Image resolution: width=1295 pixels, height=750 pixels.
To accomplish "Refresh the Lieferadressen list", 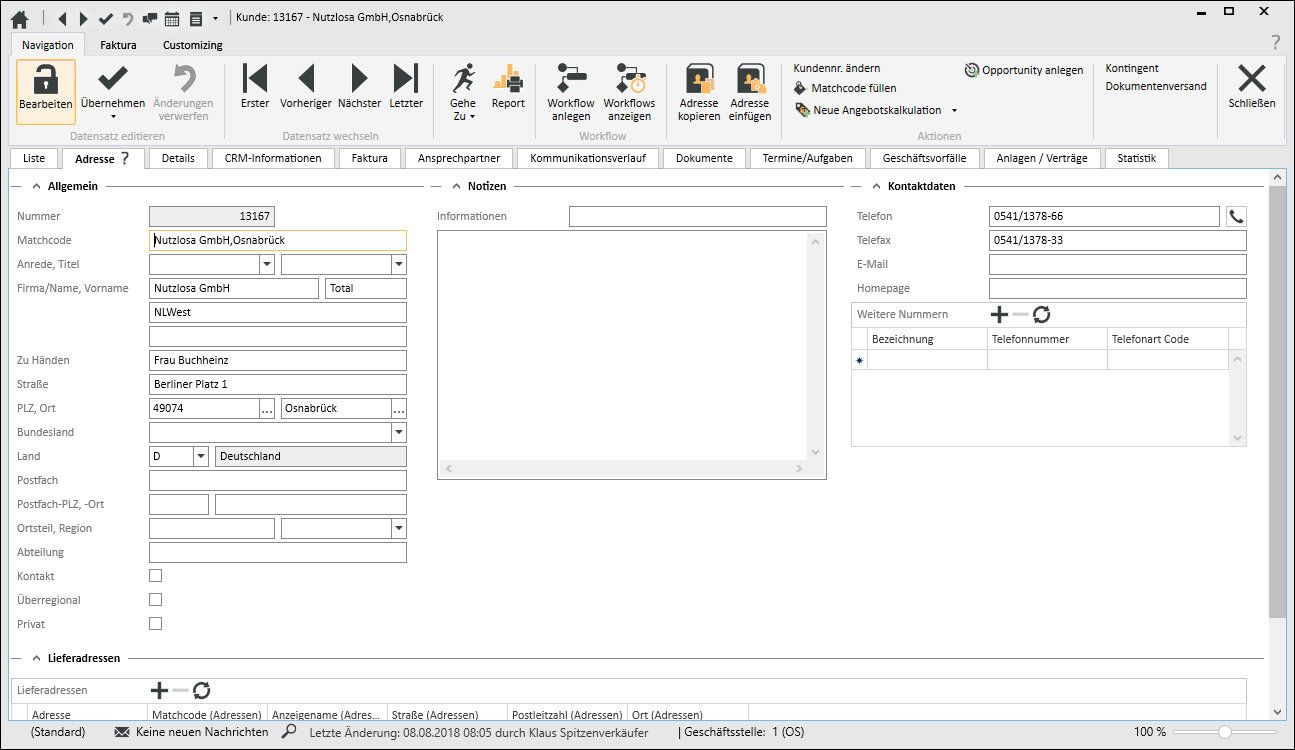I will [202, 690].
